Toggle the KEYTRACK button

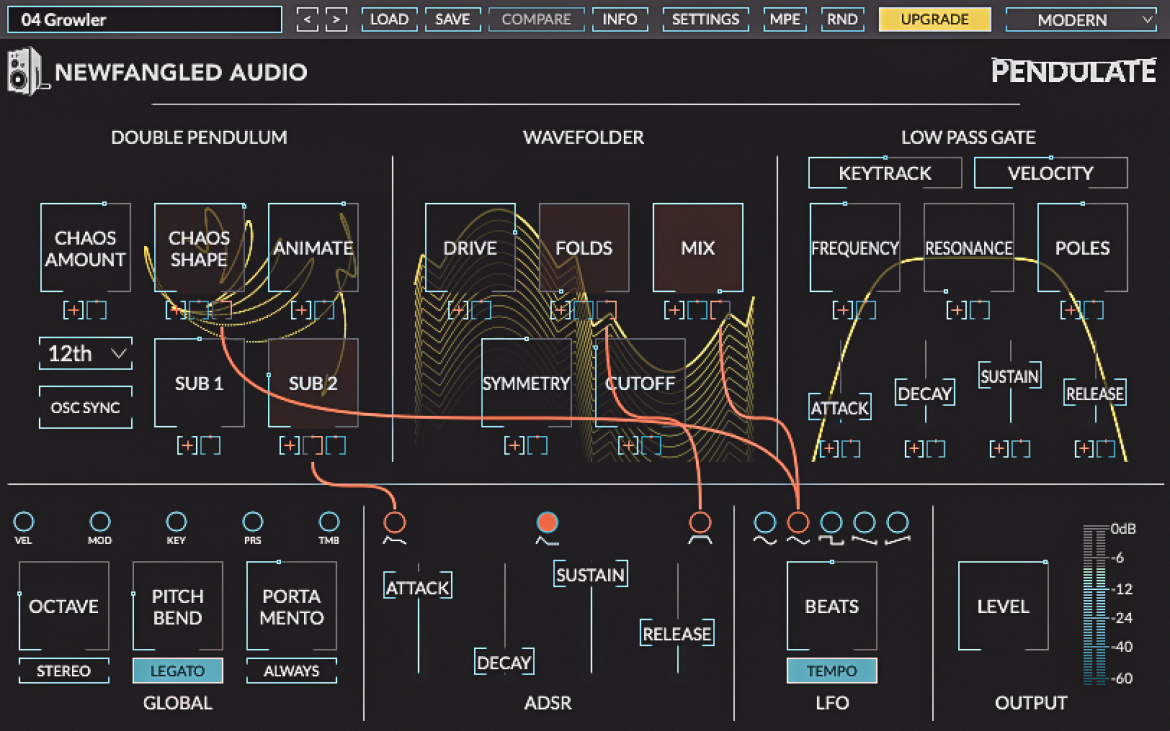point(885,173)
